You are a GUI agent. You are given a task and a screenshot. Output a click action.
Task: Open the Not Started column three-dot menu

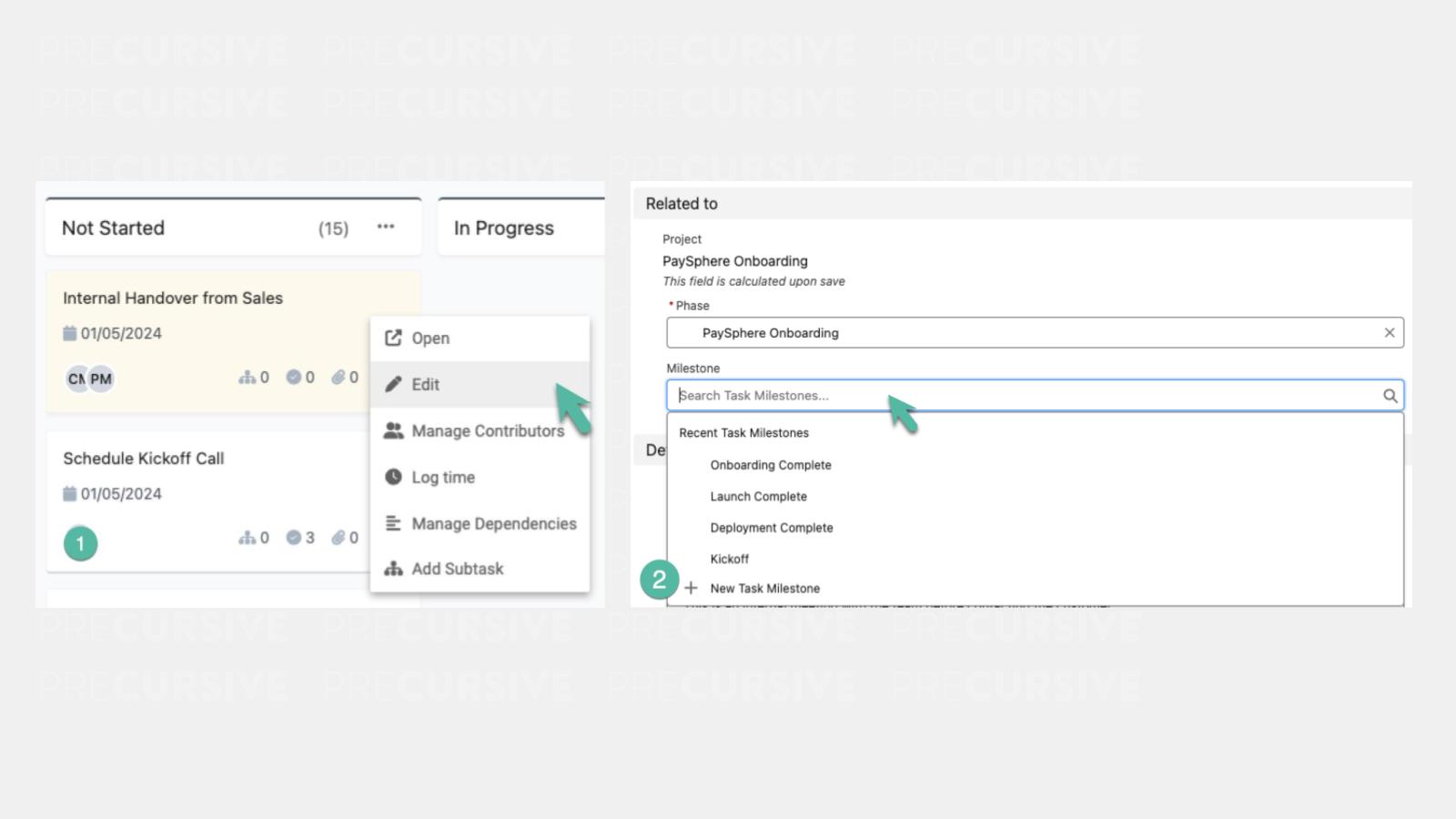(x=386, y=227)
